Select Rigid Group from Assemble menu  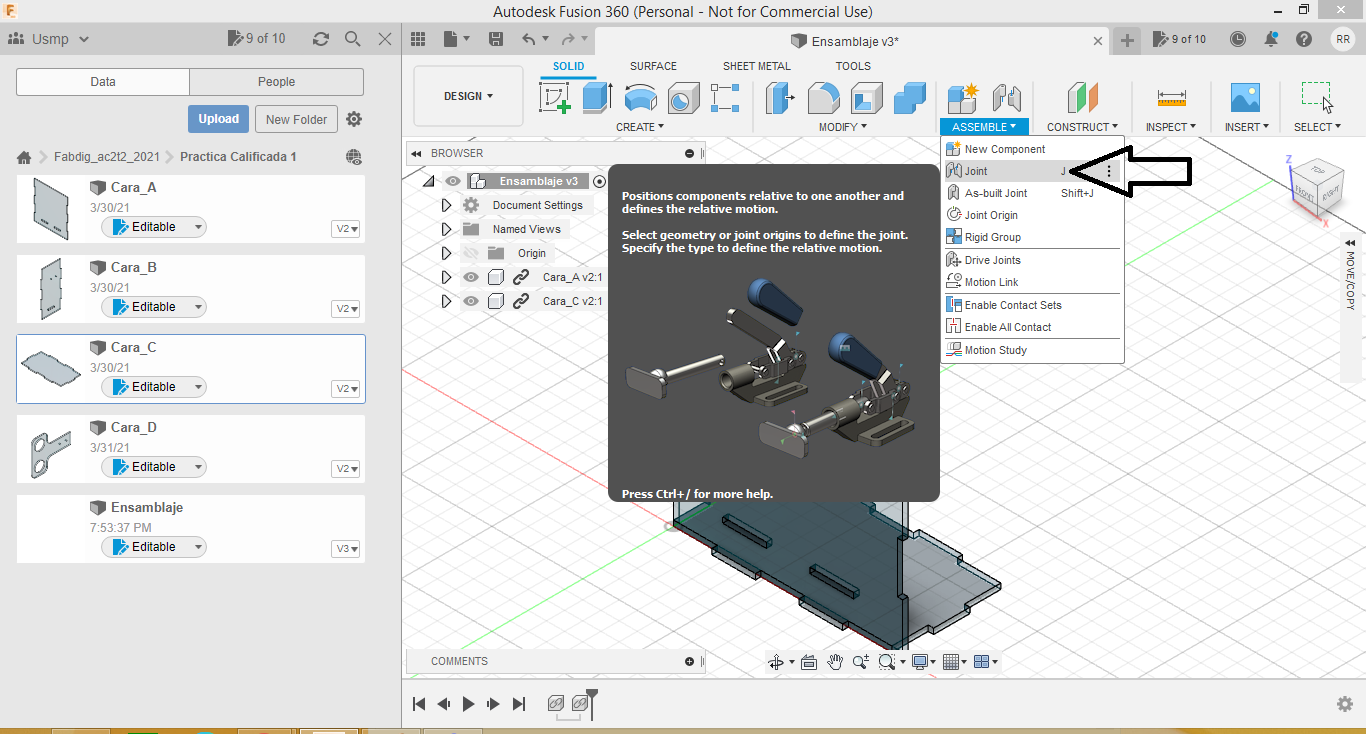point(992,237)
